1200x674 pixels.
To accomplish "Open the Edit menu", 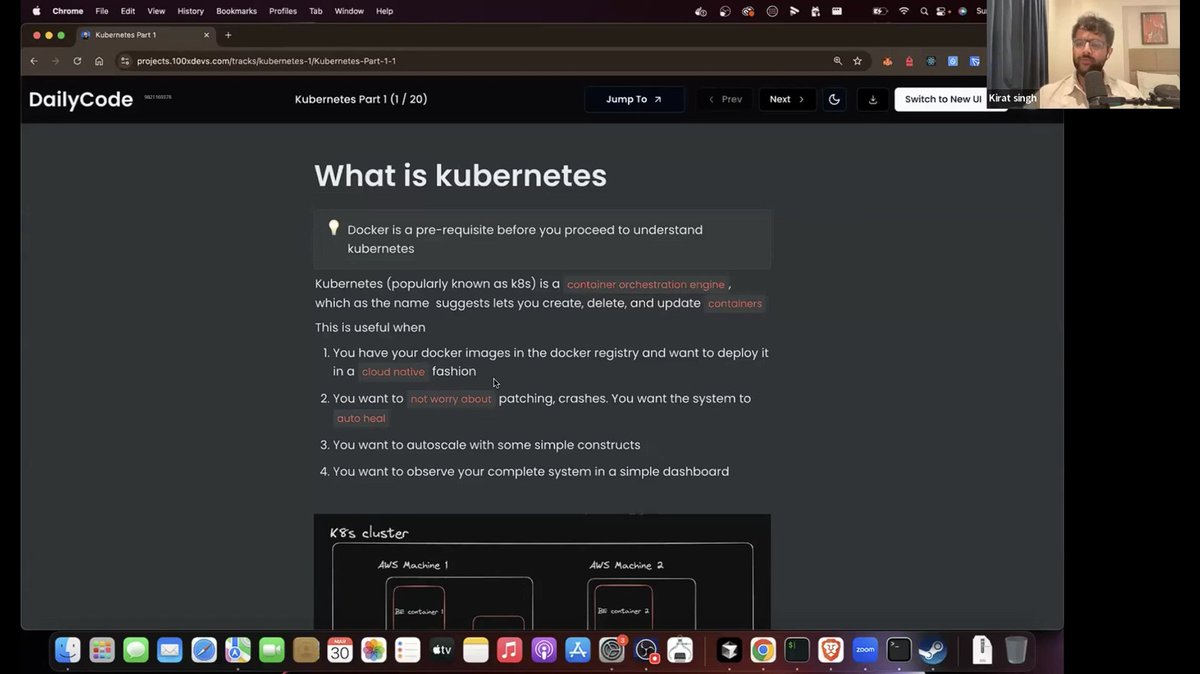I will (128, 11).
